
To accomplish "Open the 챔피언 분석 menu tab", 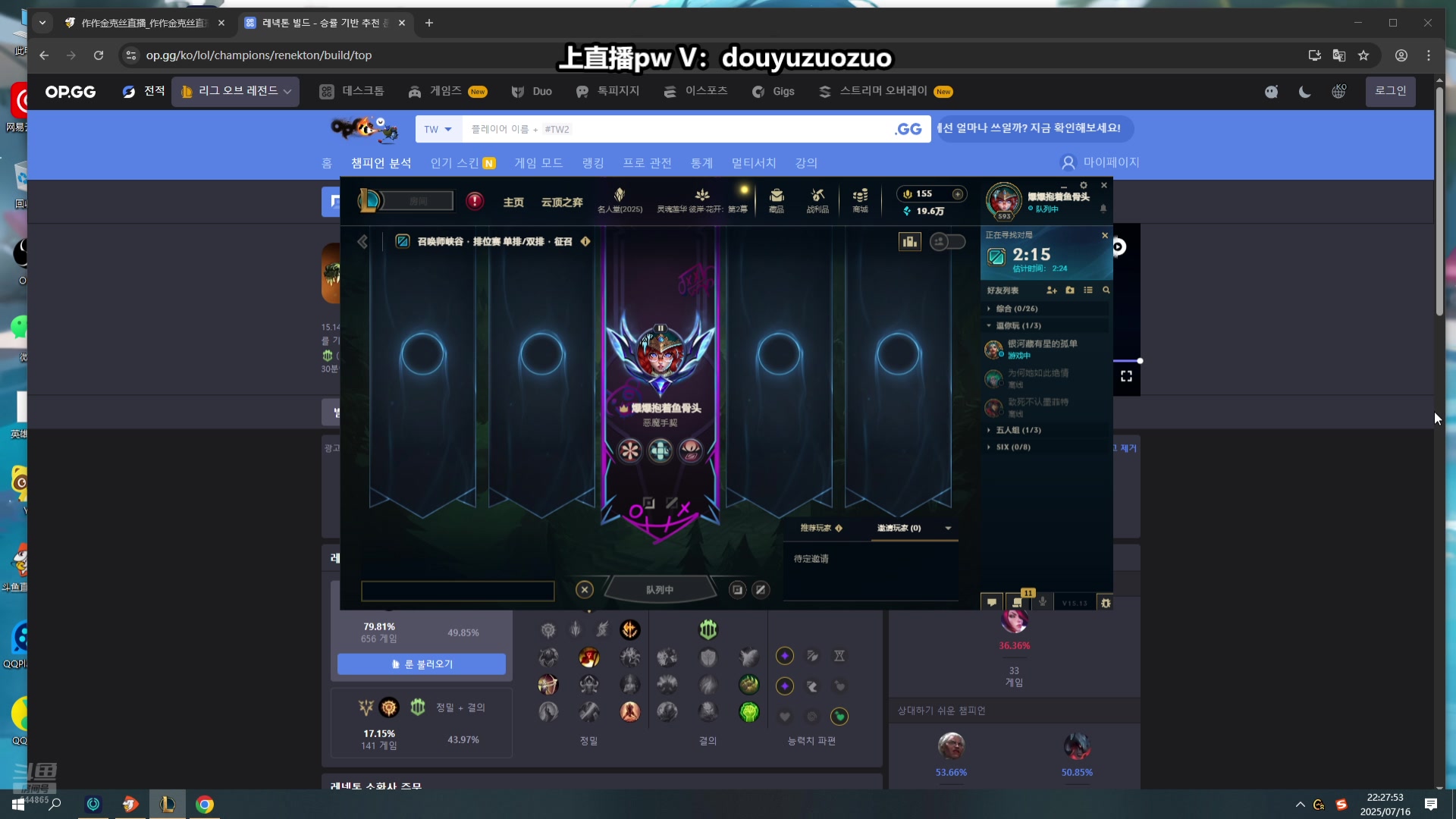I will pyautogui.click(x=381, y=163).
